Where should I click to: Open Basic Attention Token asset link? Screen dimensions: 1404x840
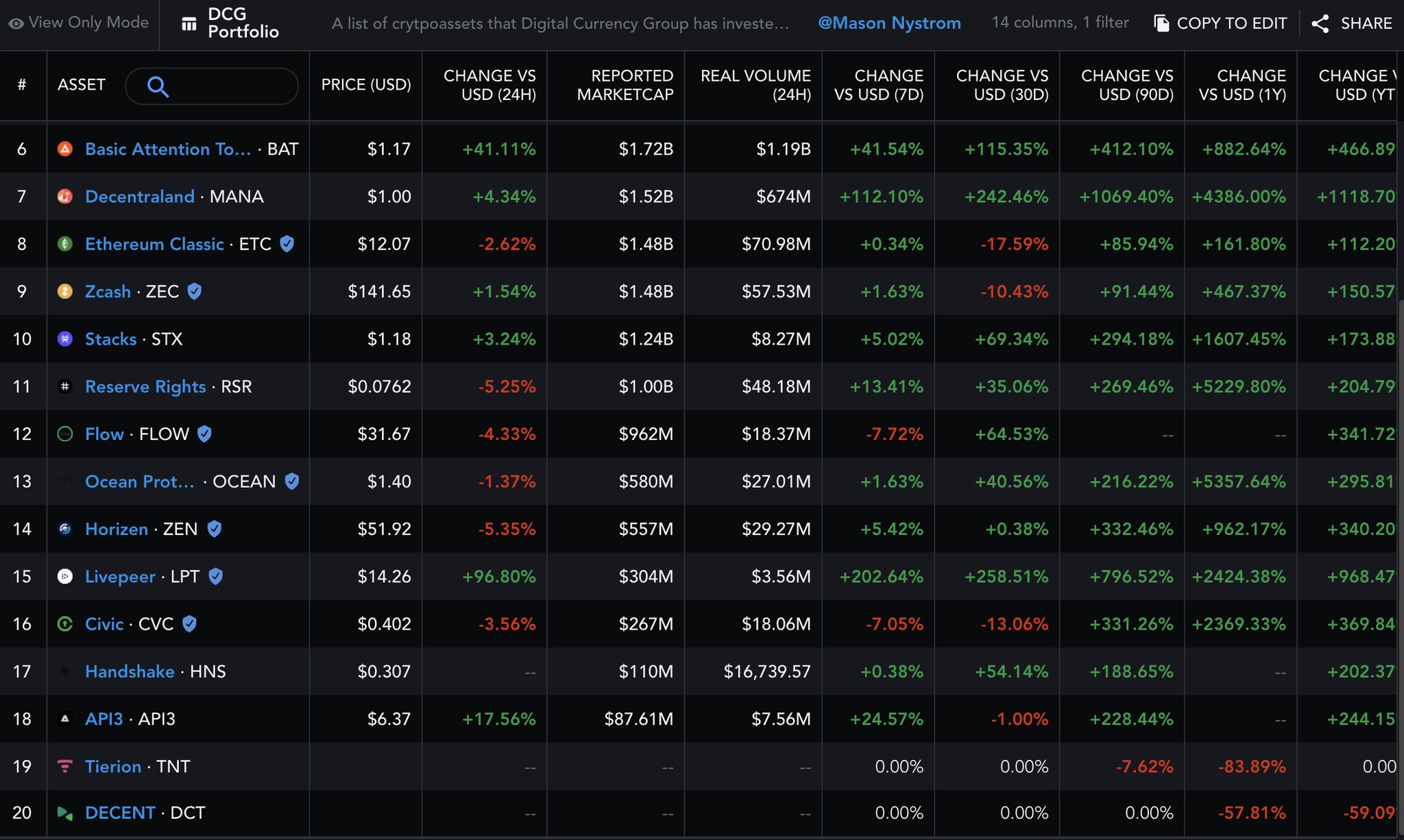(x=168, y=149)
